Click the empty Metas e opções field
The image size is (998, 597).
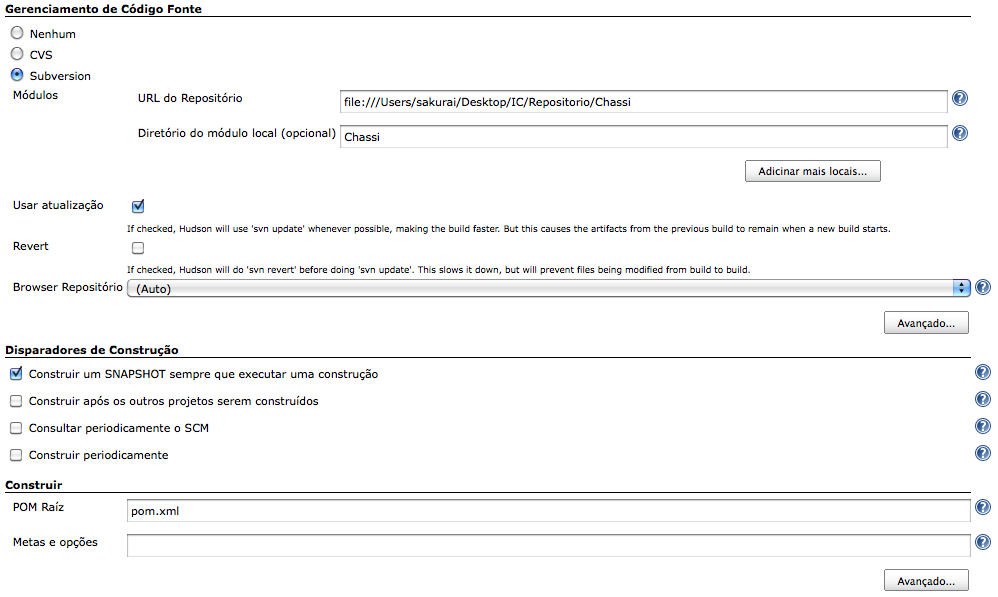point(549,545)
